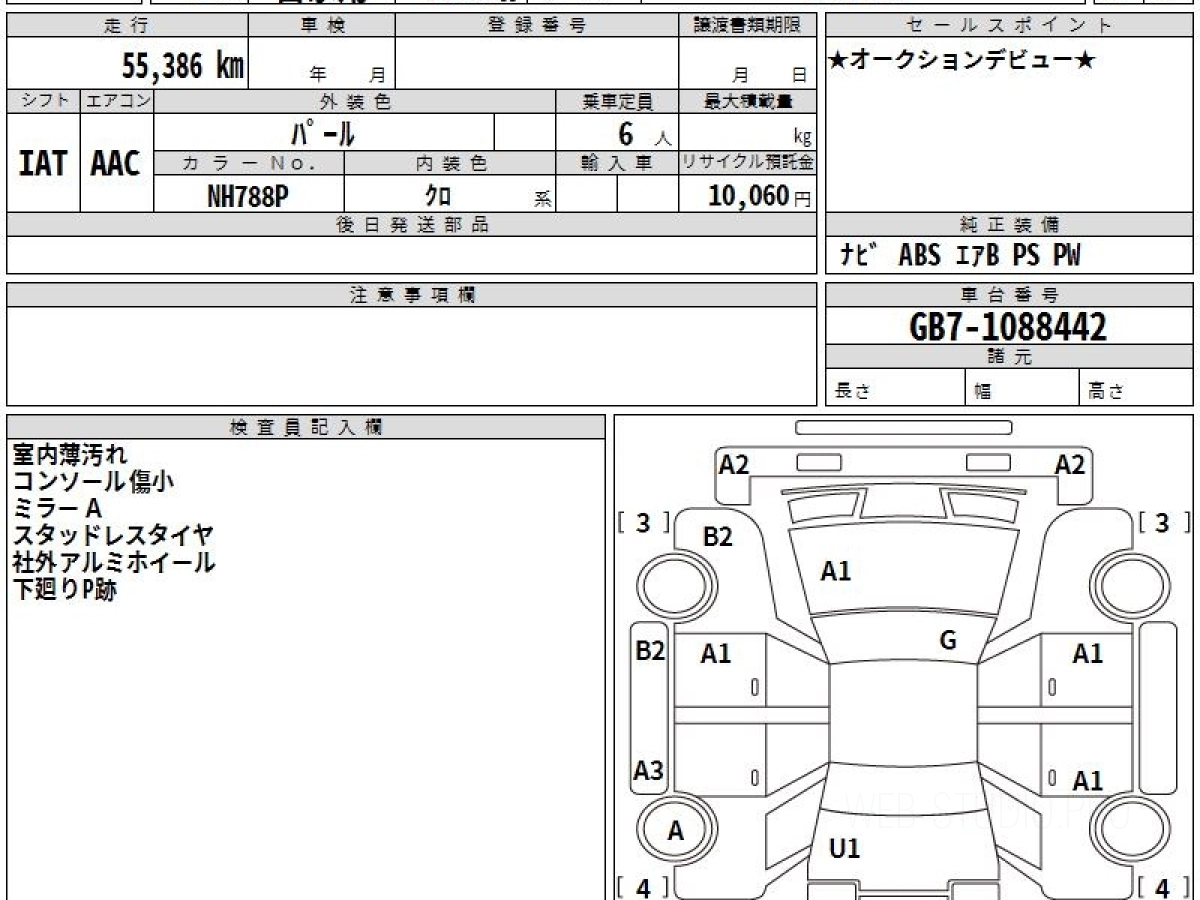Screen dimensions: 1200x900
Task: Click the A2 mark at the right bumper corner
Action: (1069, 464)
